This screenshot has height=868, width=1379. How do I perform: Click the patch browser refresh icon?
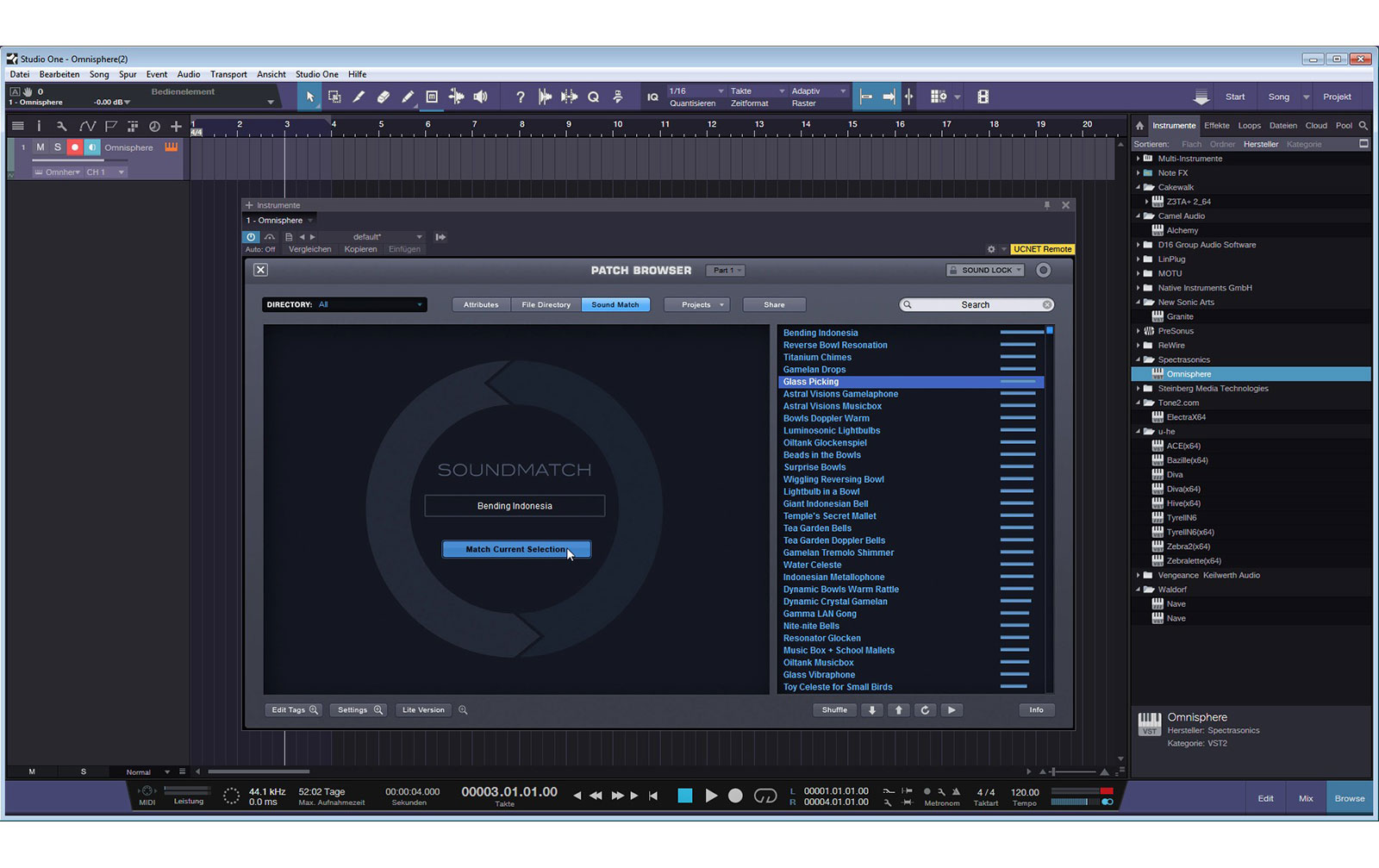[x=925, y=710]
